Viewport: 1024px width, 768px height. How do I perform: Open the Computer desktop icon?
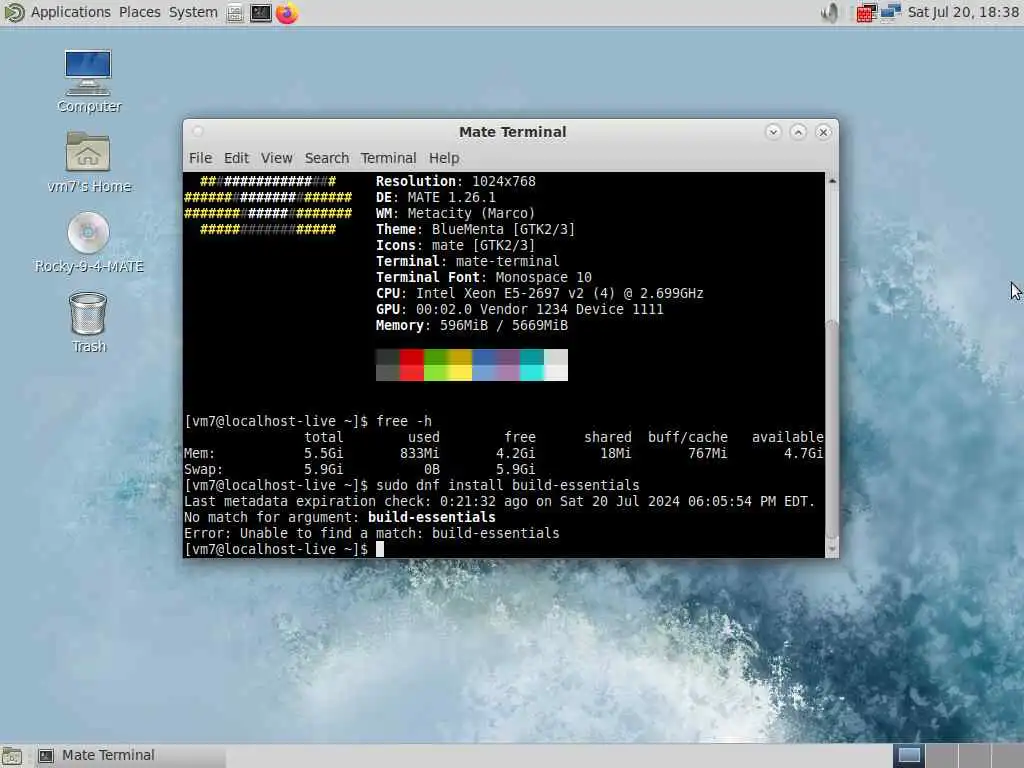[x=88, y=80]
